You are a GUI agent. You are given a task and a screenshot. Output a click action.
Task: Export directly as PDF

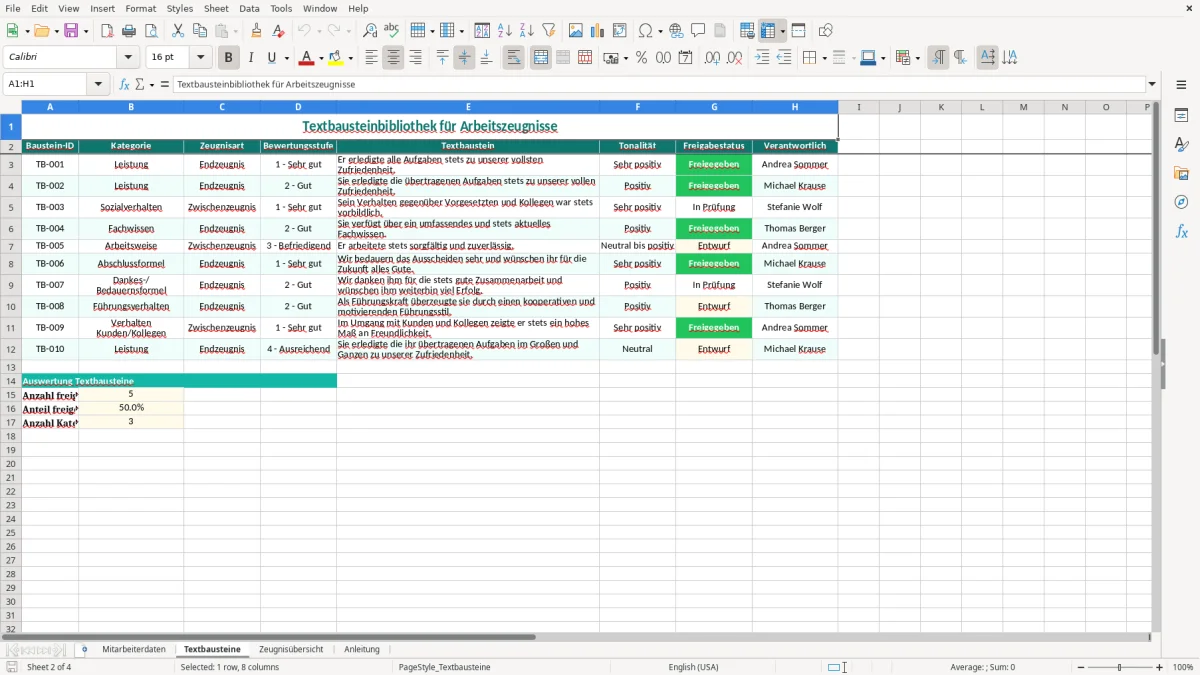pos(107,31)
